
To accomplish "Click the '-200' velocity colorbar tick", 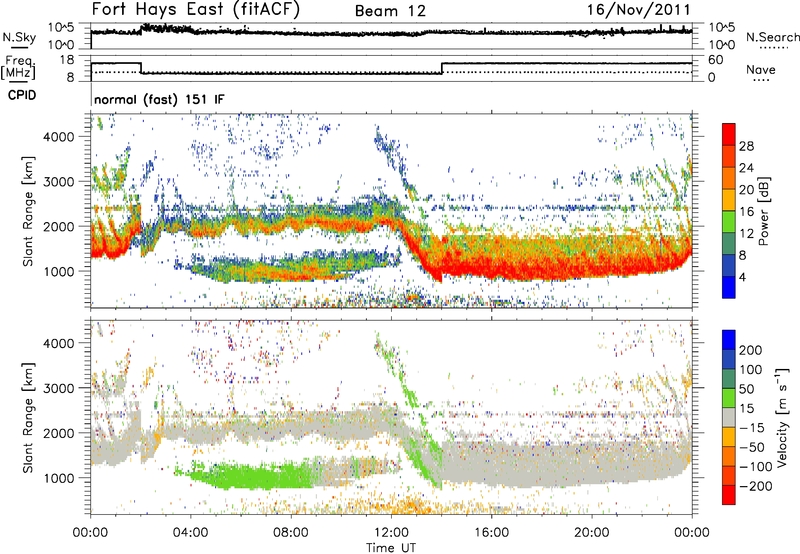I will (x=756, y=486).
